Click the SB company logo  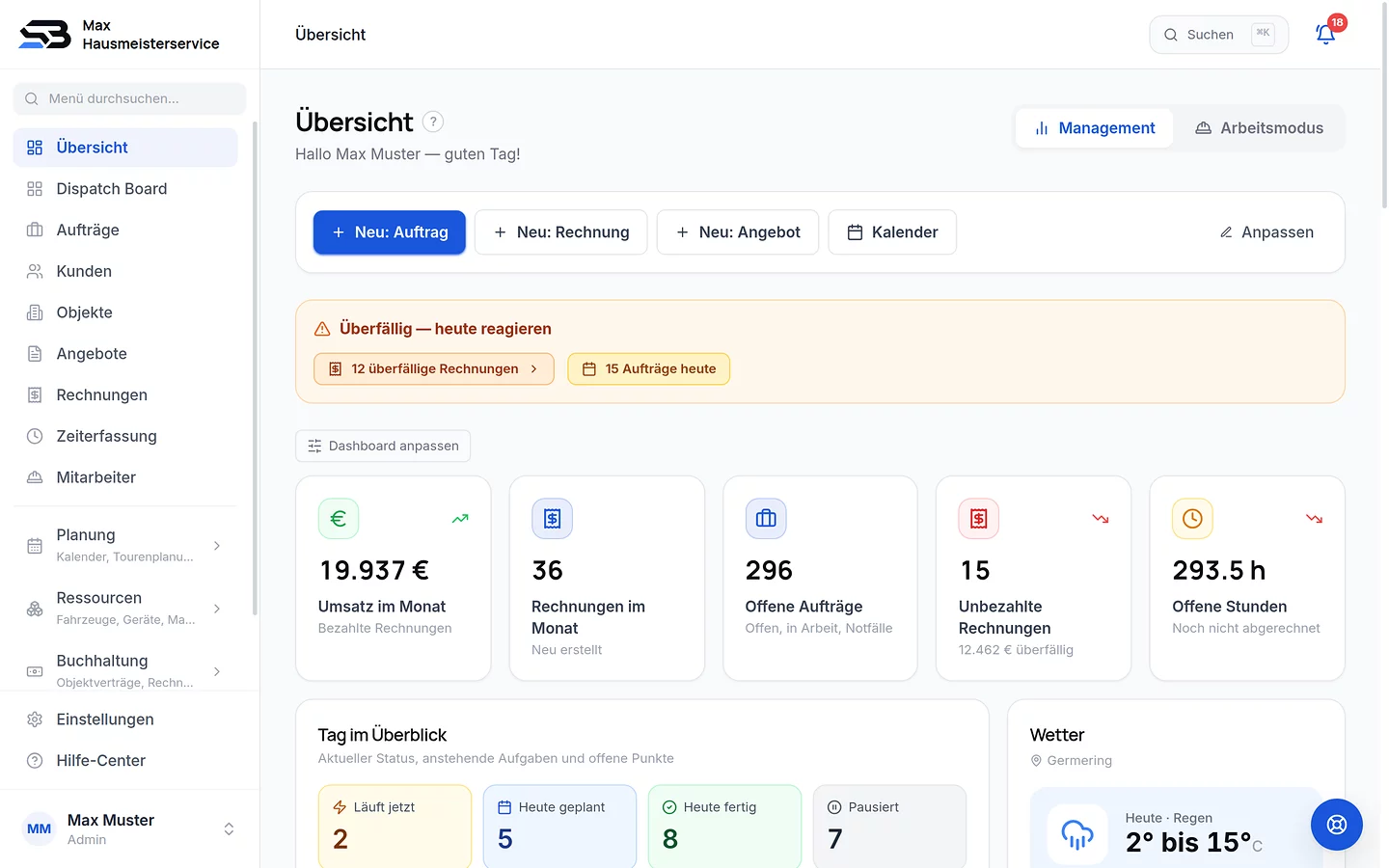coord(44,35)
